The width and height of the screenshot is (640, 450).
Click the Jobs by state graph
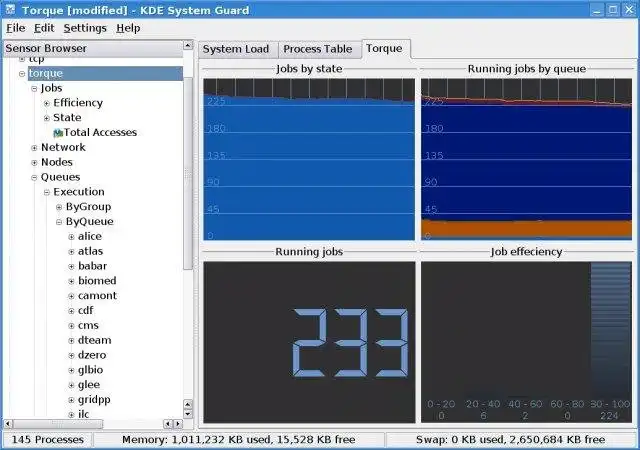(309, 159)
